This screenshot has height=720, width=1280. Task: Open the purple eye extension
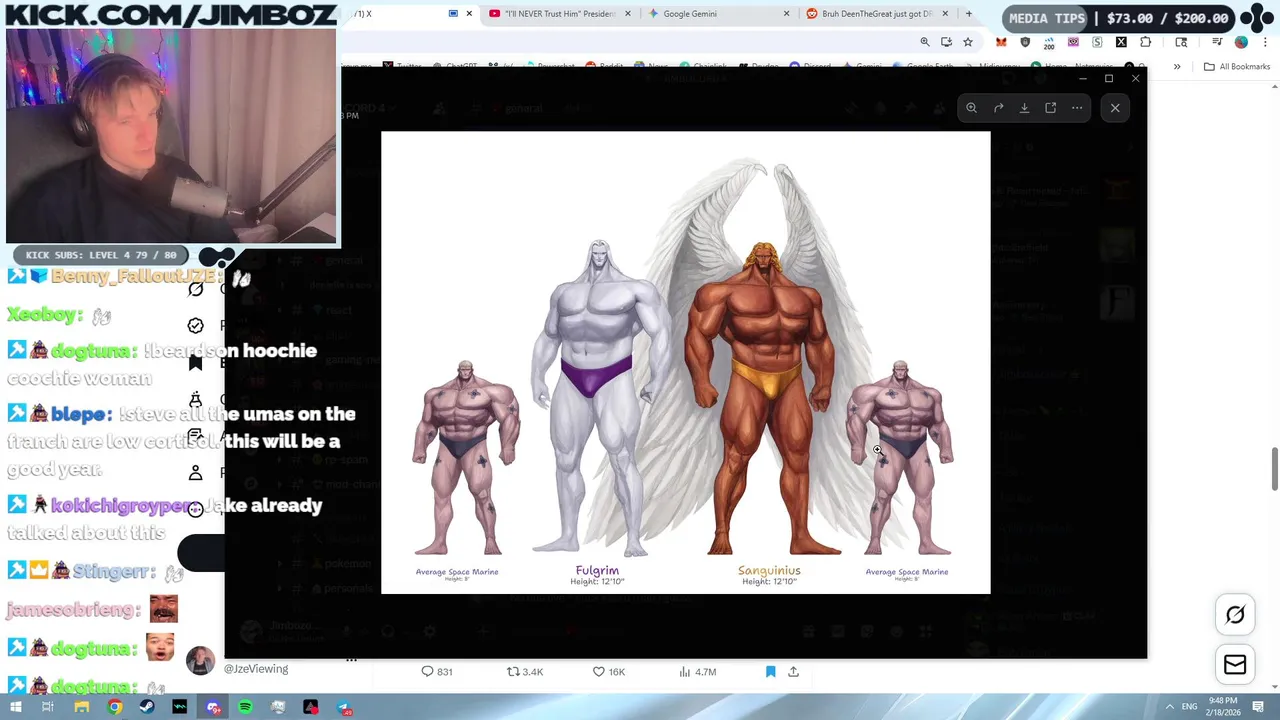[1073, 42]
